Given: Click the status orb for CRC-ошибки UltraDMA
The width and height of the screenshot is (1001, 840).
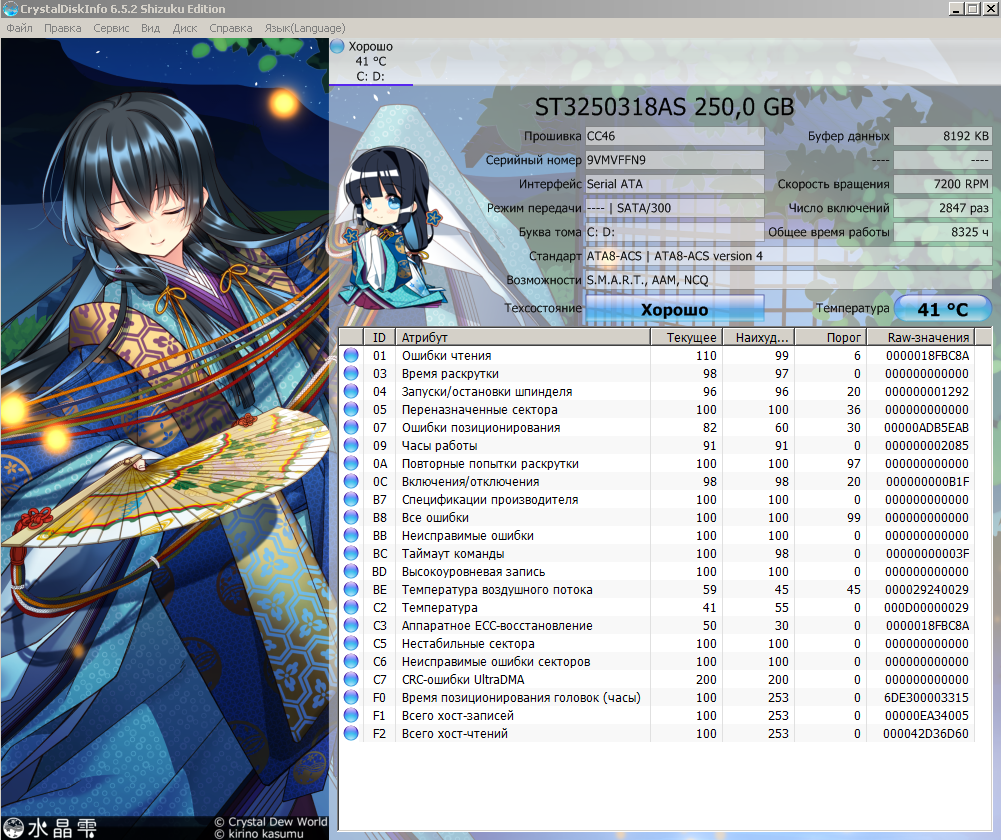Looking at the screenshot, I should tap(350, 679).
